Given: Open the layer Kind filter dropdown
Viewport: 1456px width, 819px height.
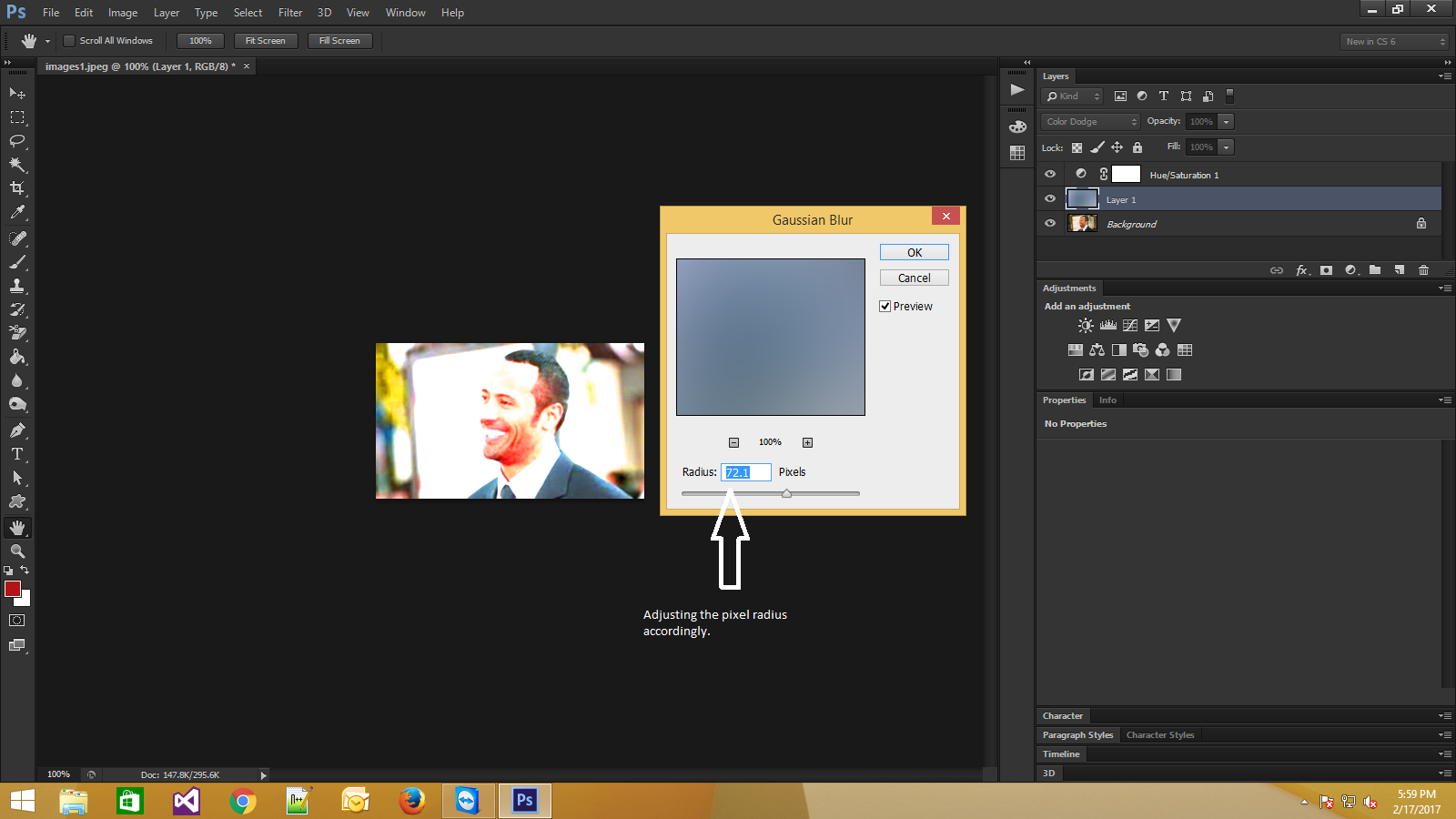Looking at the screenshot, I should (1072, 96).
